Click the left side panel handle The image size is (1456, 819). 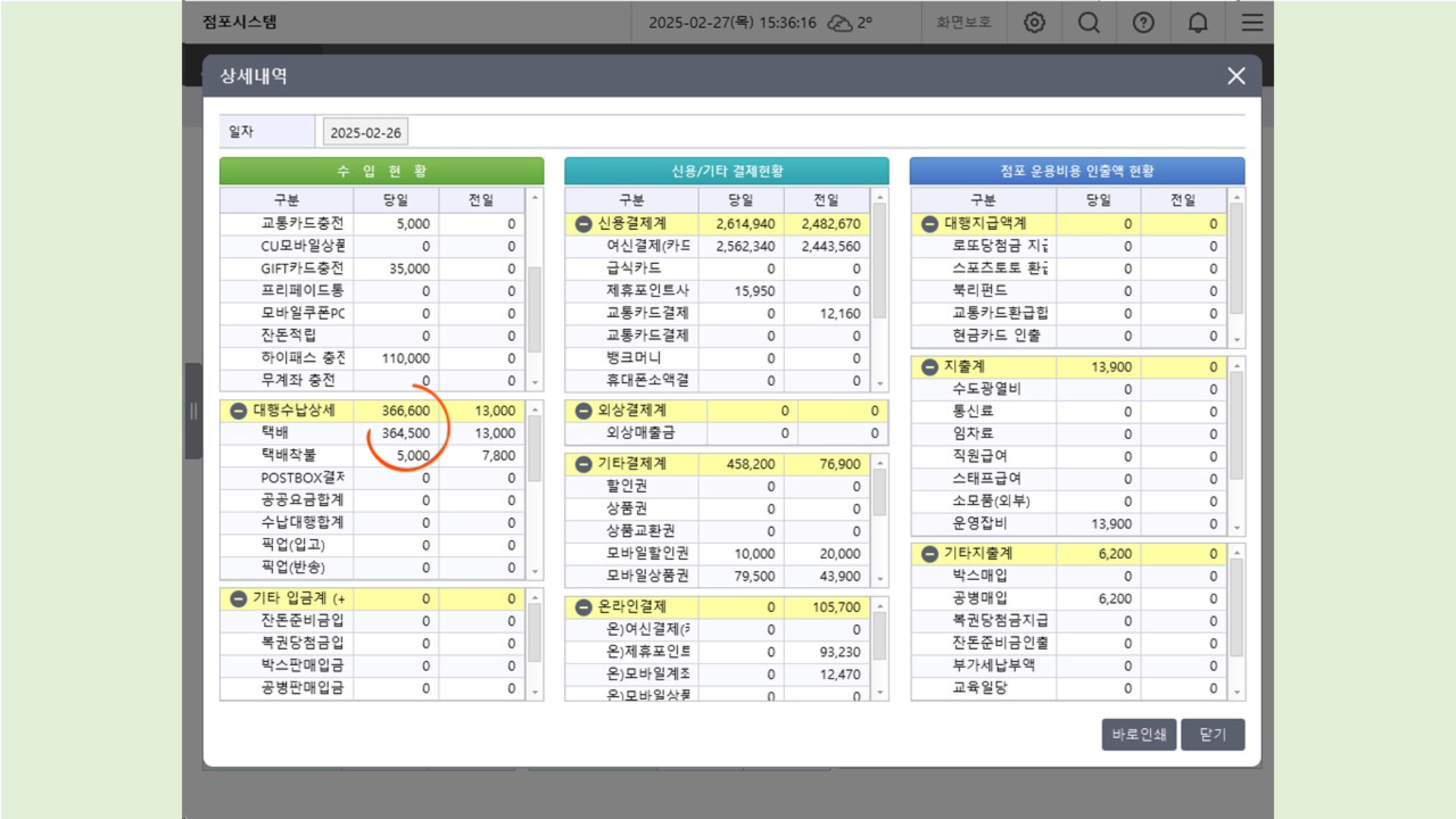[193, 411]
